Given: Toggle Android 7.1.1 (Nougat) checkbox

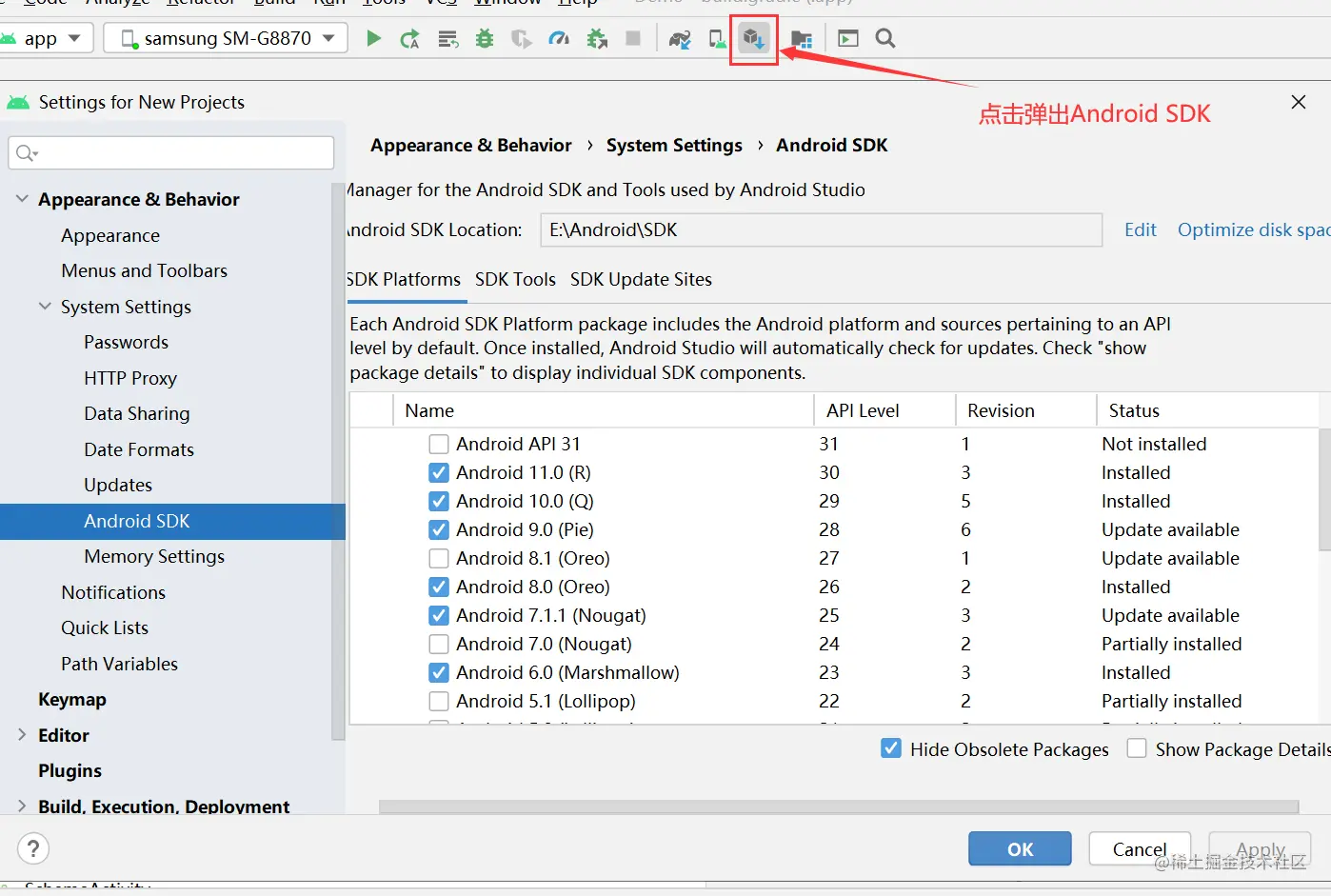Looking at the screenshot, I should (439, 615).
